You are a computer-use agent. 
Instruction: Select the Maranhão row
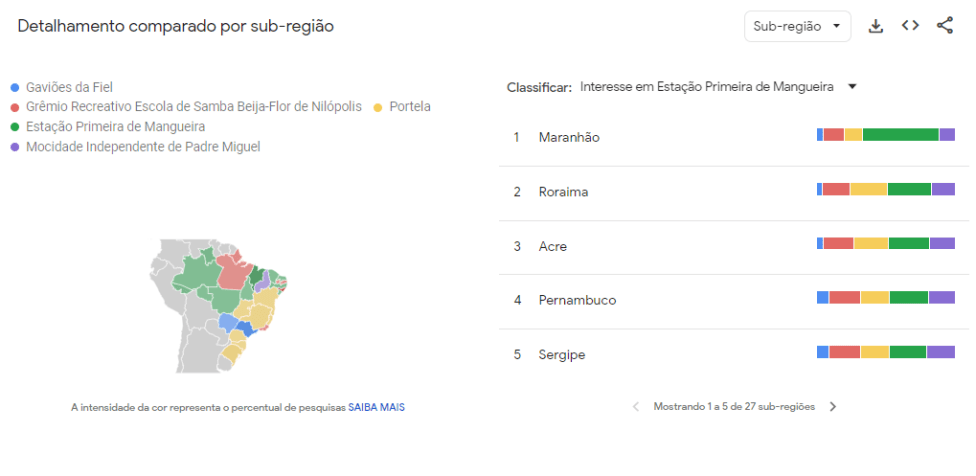point(568,137)
